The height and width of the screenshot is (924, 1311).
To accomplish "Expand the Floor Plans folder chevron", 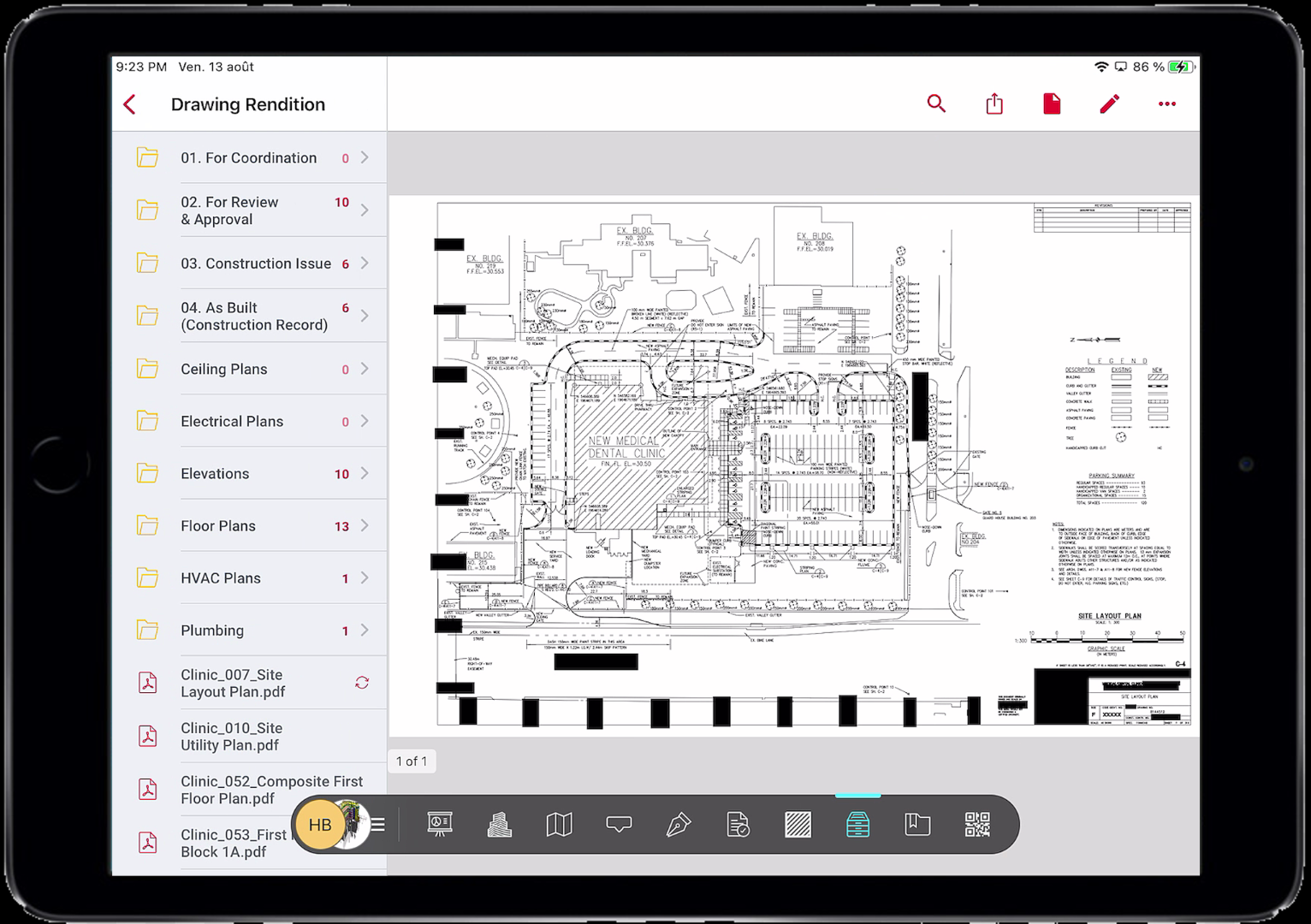I will (365, 525).
